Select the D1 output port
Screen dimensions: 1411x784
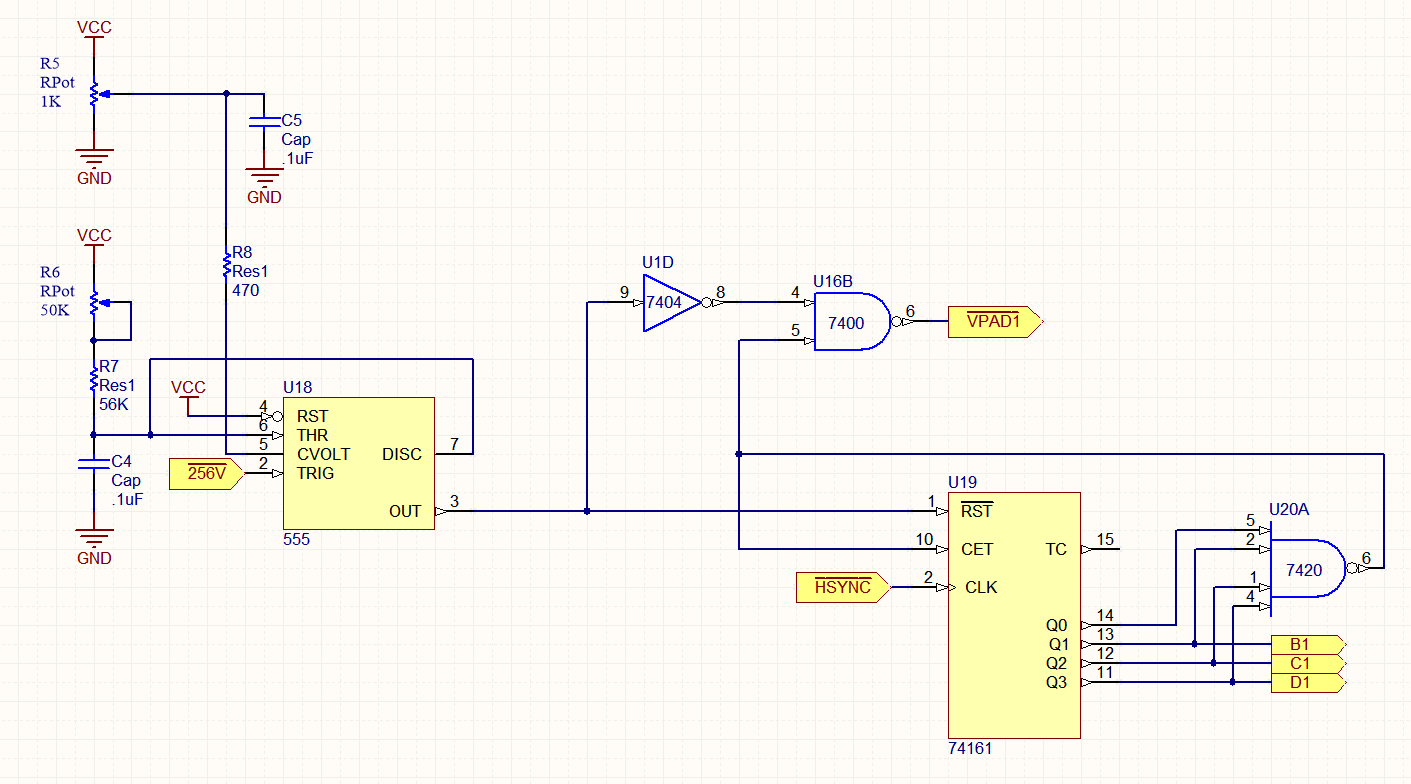[x=1308, y=683]
